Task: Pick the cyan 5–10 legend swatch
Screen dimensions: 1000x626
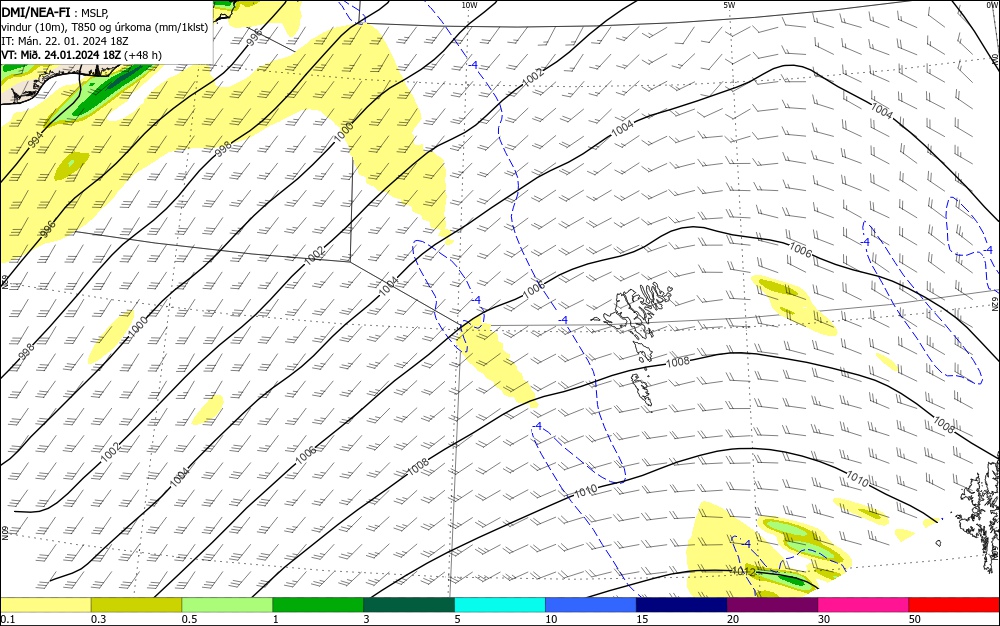Action: [x=500, y=605]
